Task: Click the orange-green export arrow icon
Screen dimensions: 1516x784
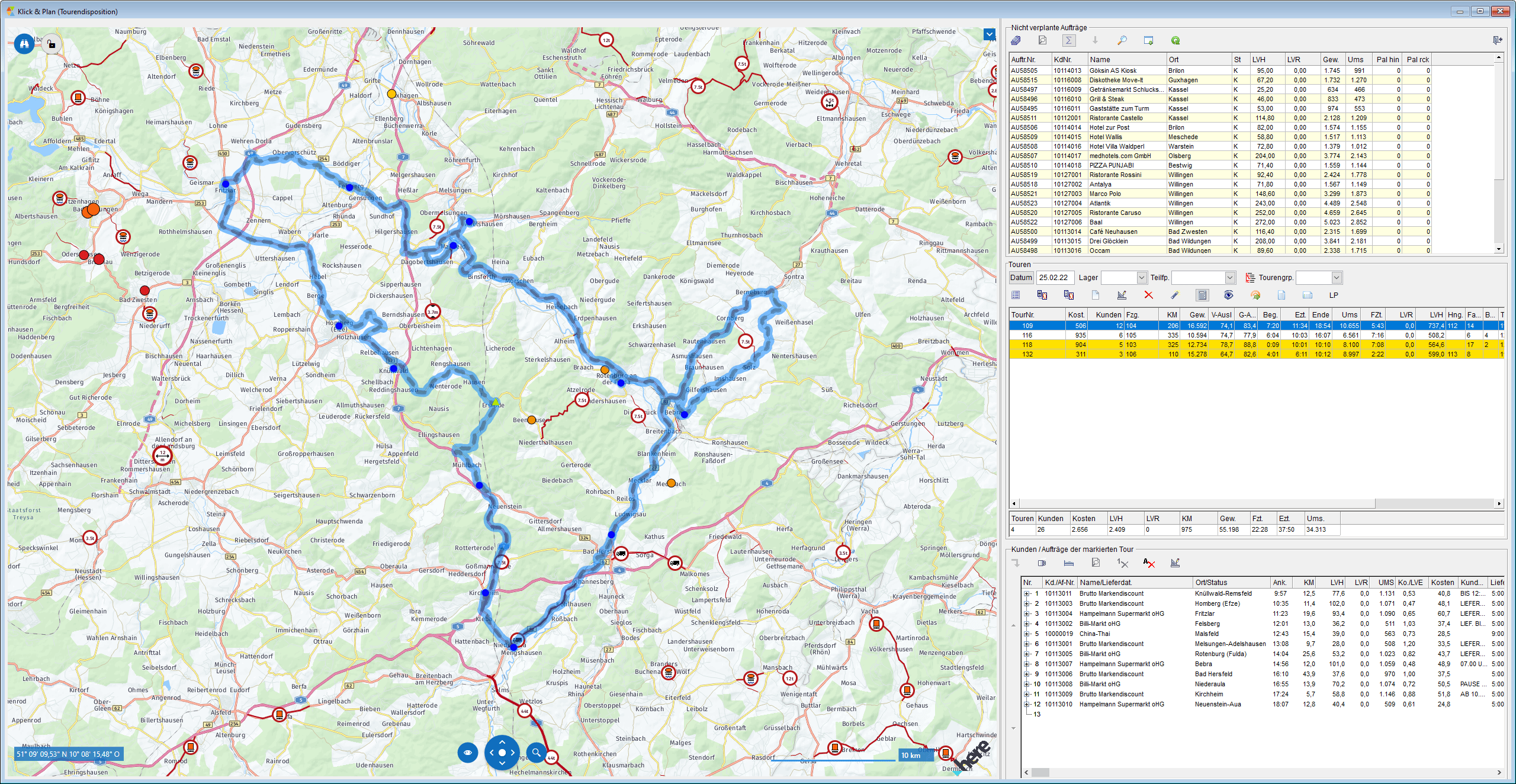Action: [x=1255, y=295]
